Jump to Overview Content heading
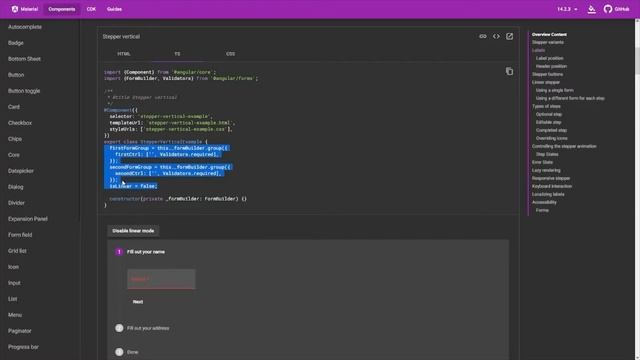 (549, 34)
